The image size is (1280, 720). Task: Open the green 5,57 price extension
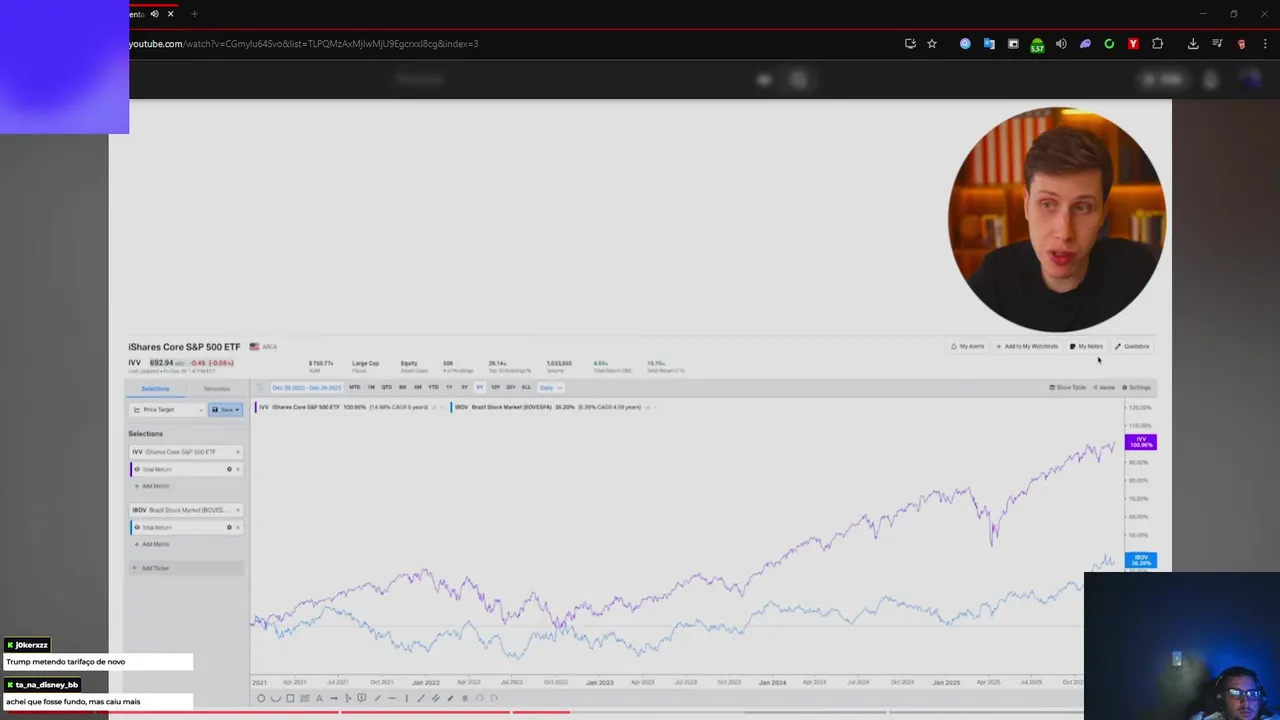click(x=1037, y=45)
